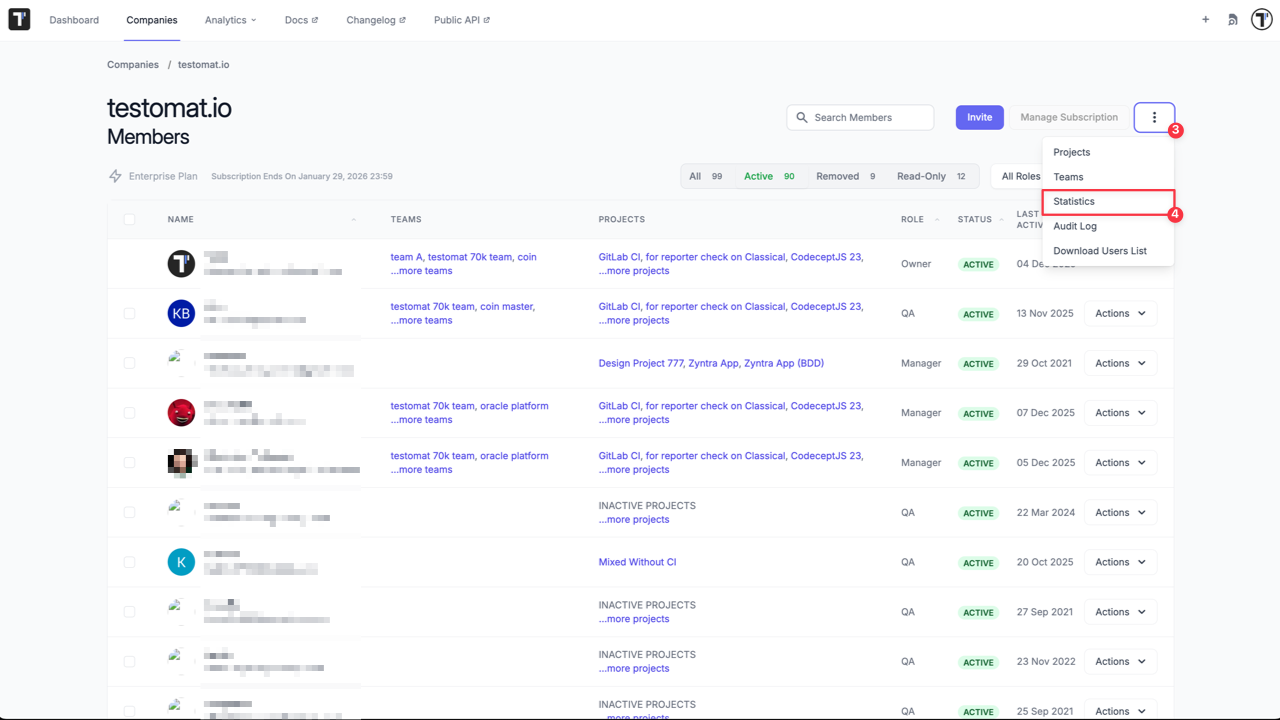Select Statistics from the open menu
The height and width of the screenshot is (720, 1280).
click(1073, 201)
